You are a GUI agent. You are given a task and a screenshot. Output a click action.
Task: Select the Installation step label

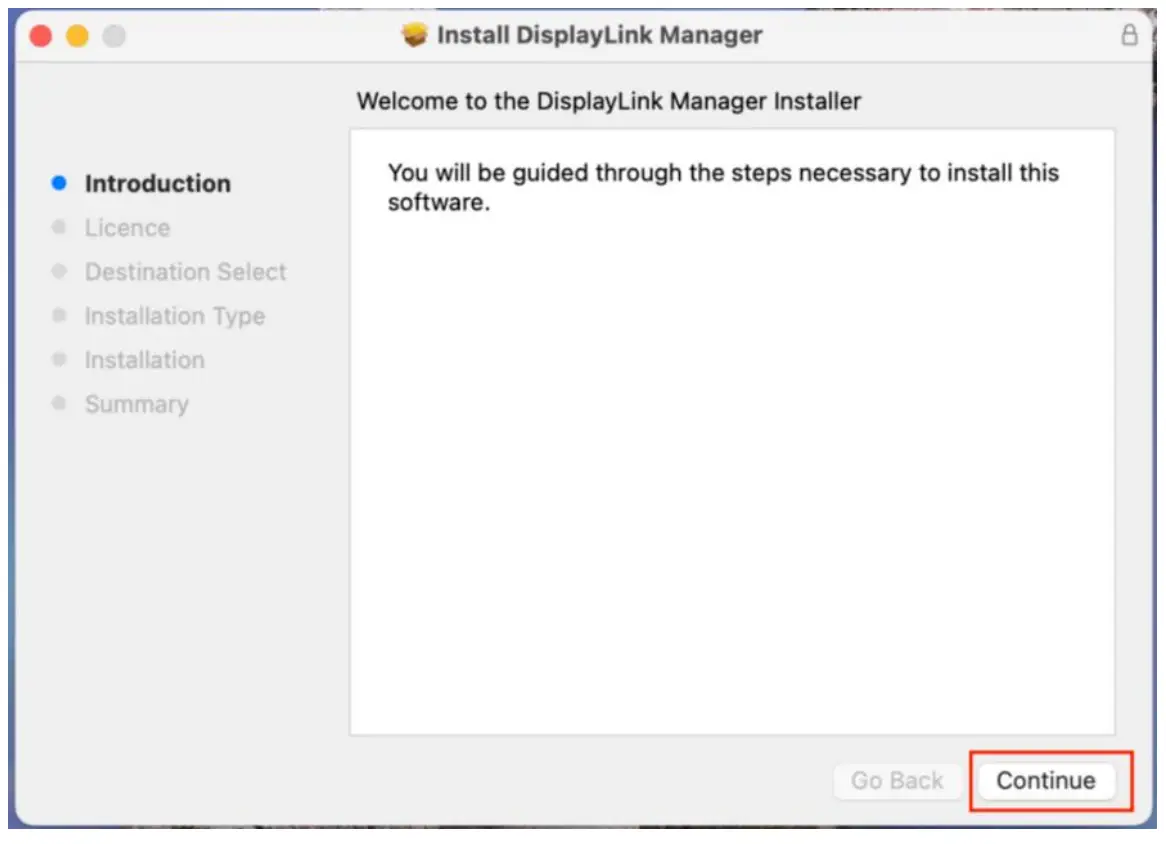point(144,360)
